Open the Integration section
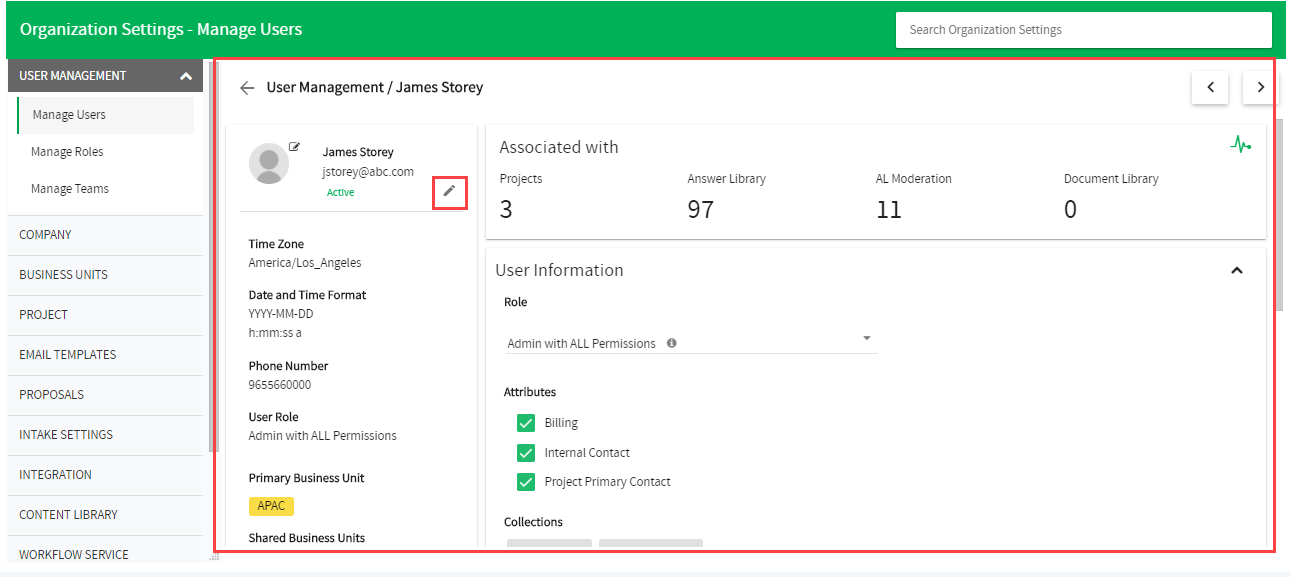The image size is (1291, 577). coord(105,475)
